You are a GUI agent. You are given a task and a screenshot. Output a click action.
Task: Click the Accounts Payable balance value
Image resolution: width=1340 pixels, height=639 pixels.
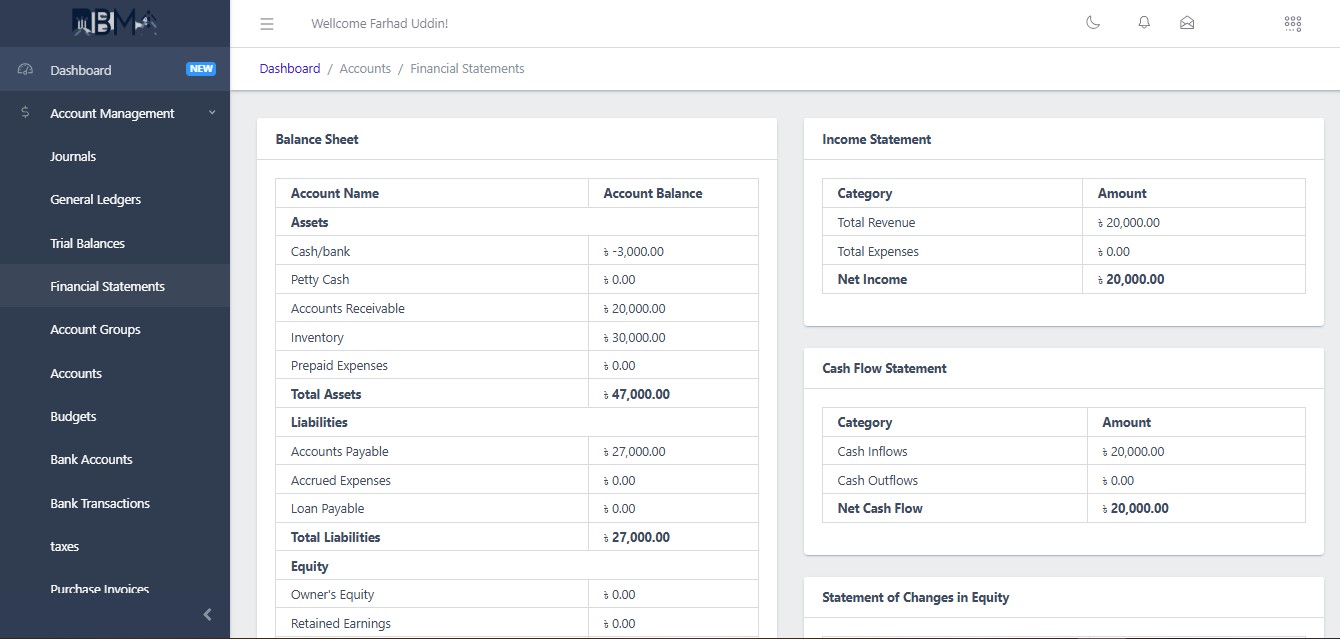634,451
